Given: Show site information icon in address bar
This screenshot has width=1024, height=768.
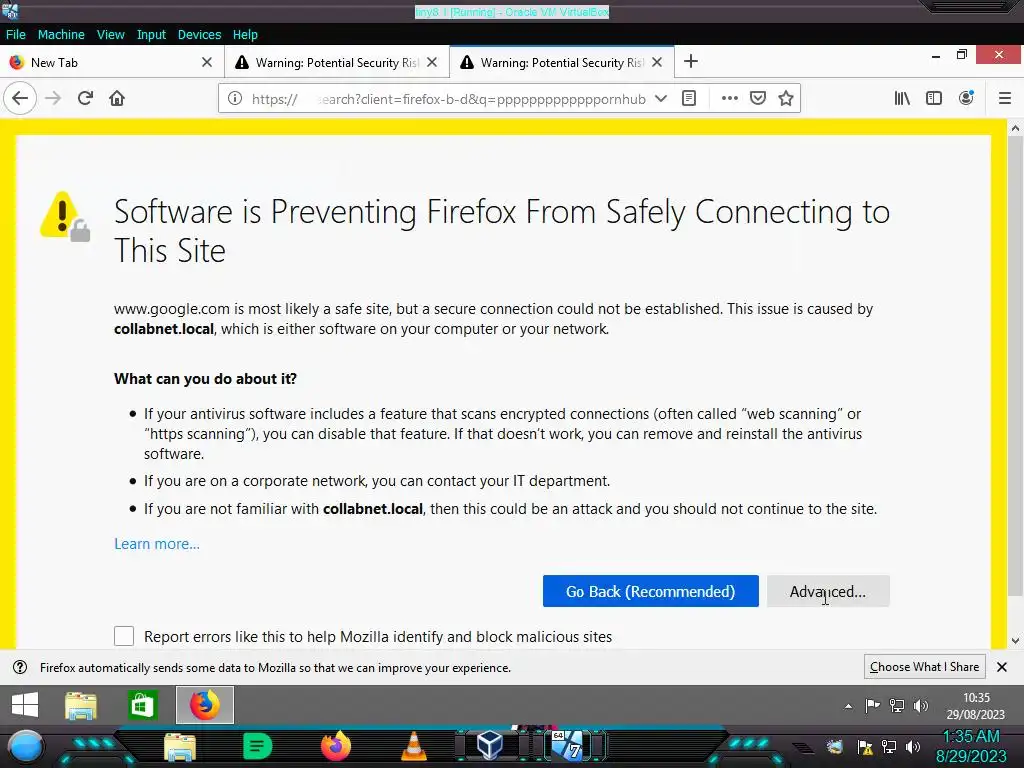Looking at the screenshot, I should 234,99.
